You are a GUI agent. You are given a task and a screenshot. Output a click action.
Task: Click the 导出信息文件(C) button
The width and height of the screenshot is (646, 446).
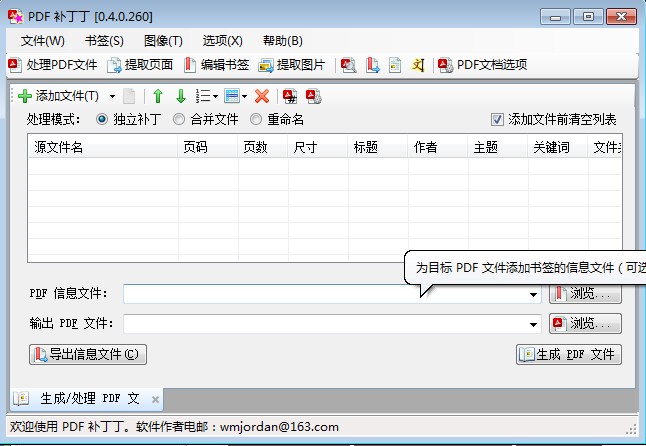(88, 354)
